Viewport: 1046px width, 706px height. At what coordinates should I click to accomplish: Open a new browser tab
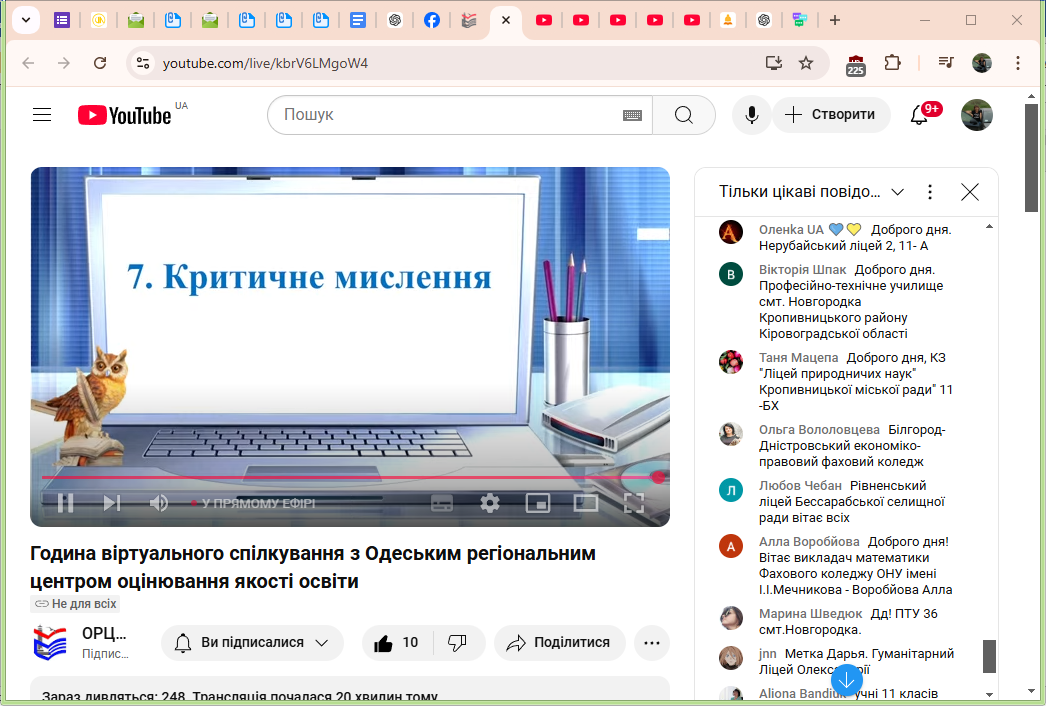(x=835, y=20)
